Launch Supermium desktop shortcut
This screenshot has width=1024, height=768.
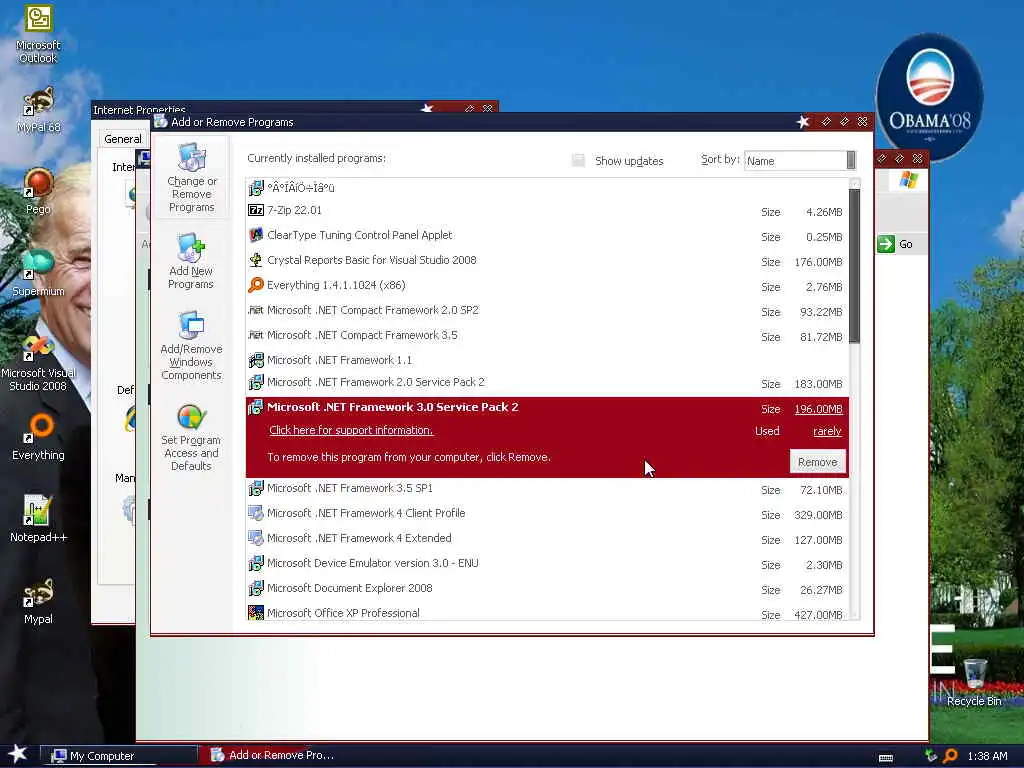coord(38,273)
